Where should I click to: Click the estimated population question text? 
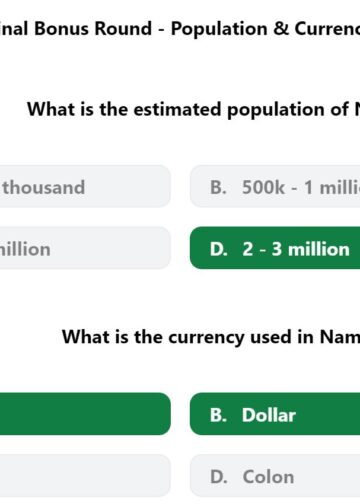pos(193,110)
